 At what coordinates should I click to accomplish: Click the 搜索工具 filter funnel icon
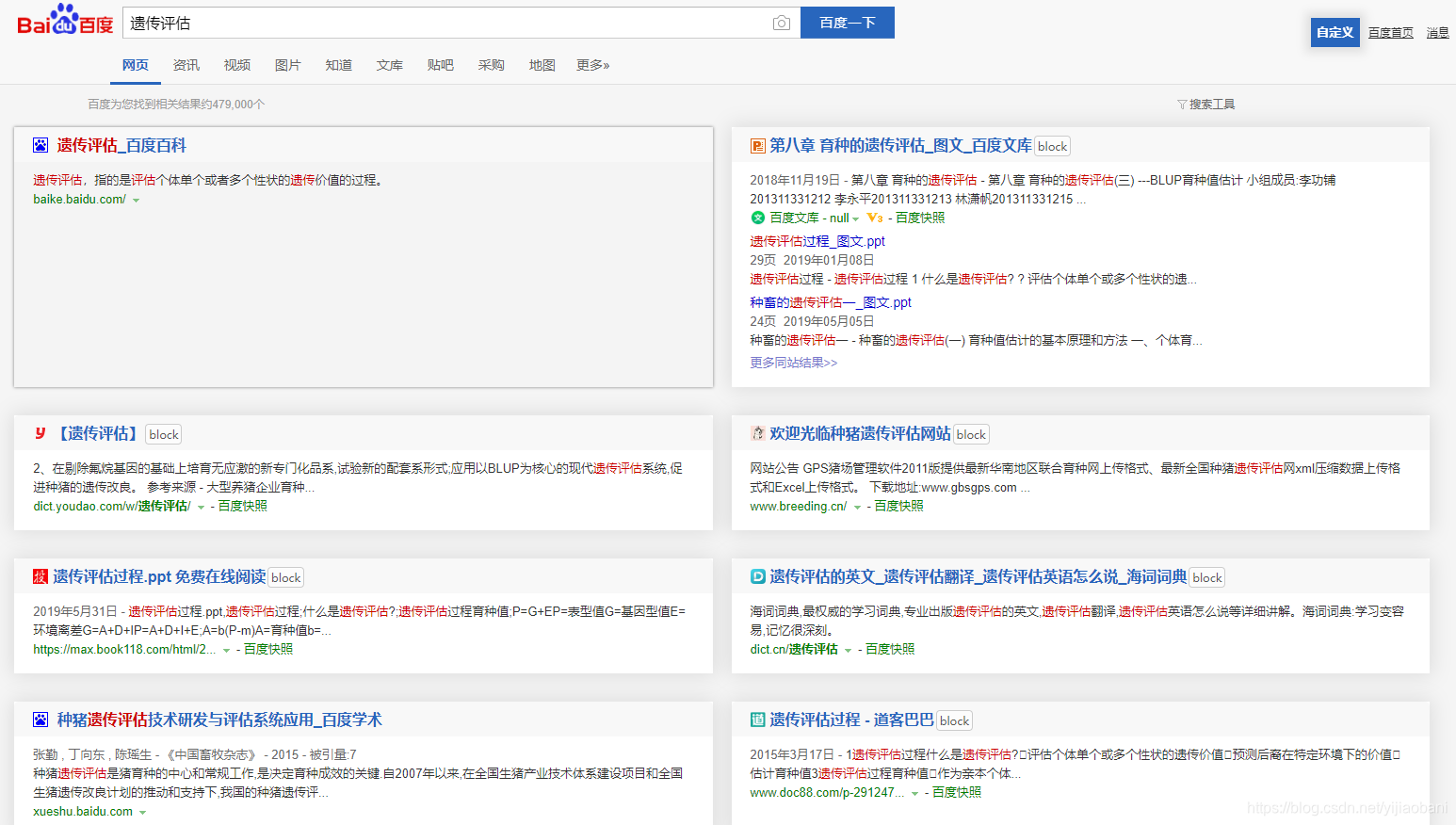tap(1182, 105)
